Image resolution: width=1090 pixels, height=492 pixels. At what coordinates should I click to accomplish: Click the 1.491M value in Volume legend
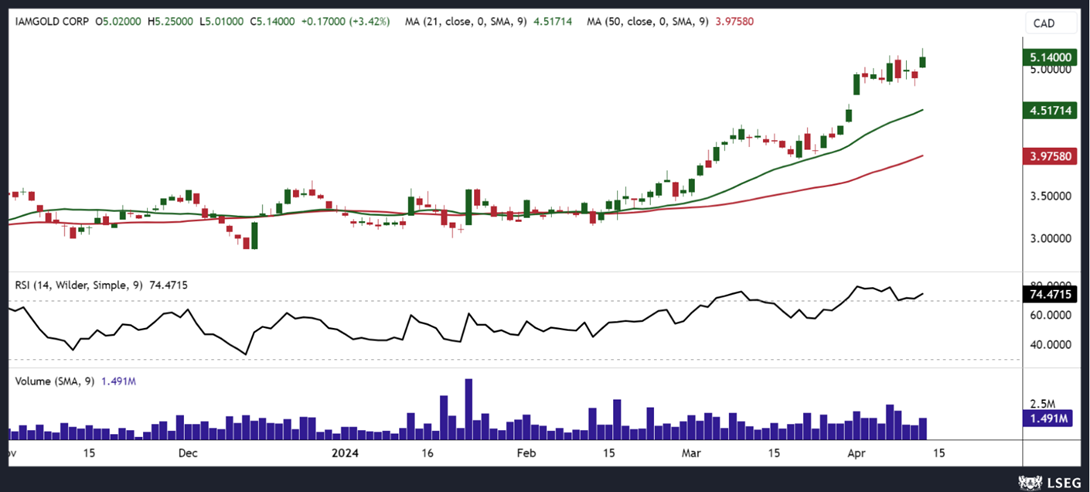[x=117, y=381]
